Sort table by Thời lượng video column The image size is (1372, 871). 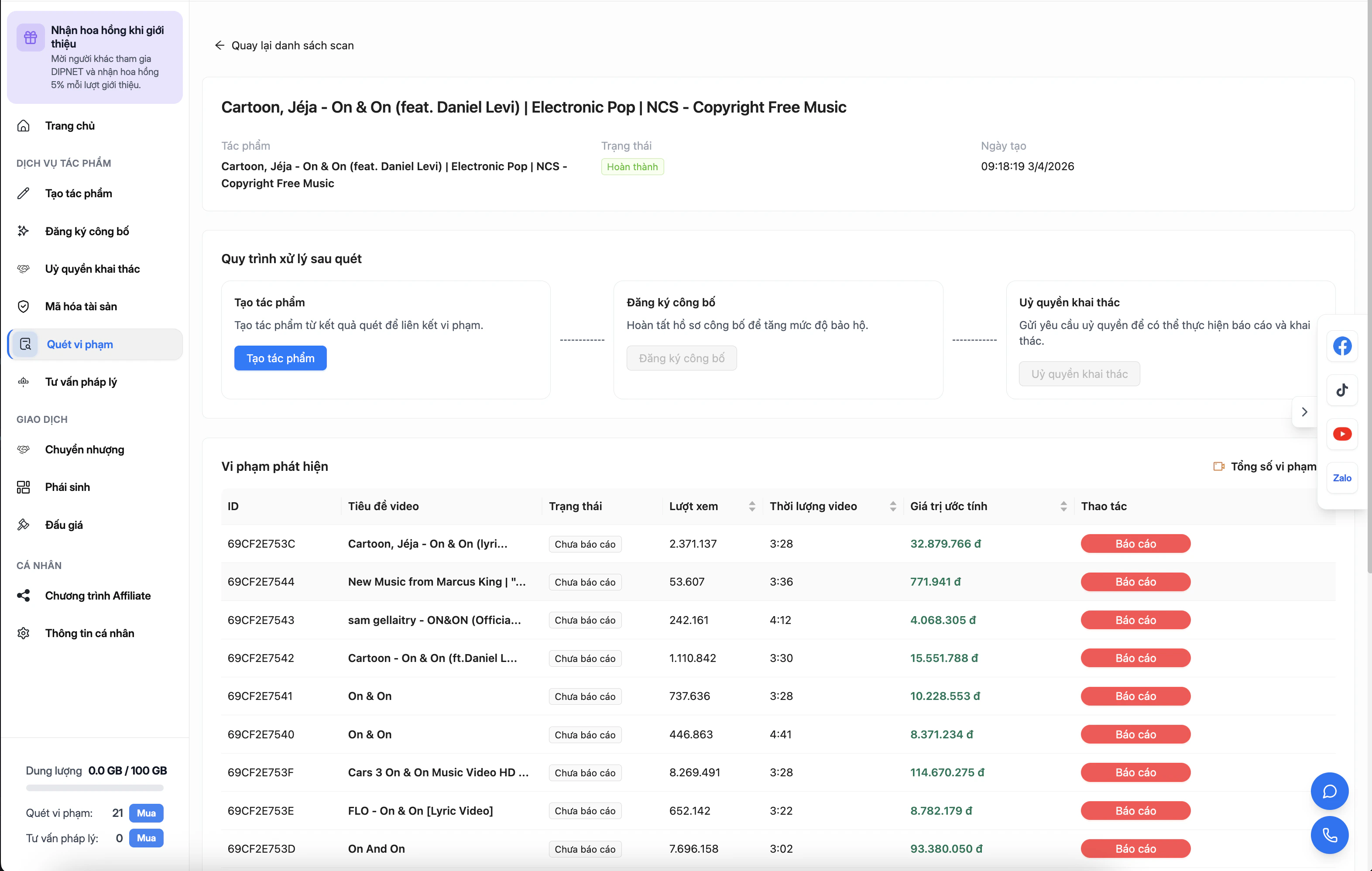893,507
